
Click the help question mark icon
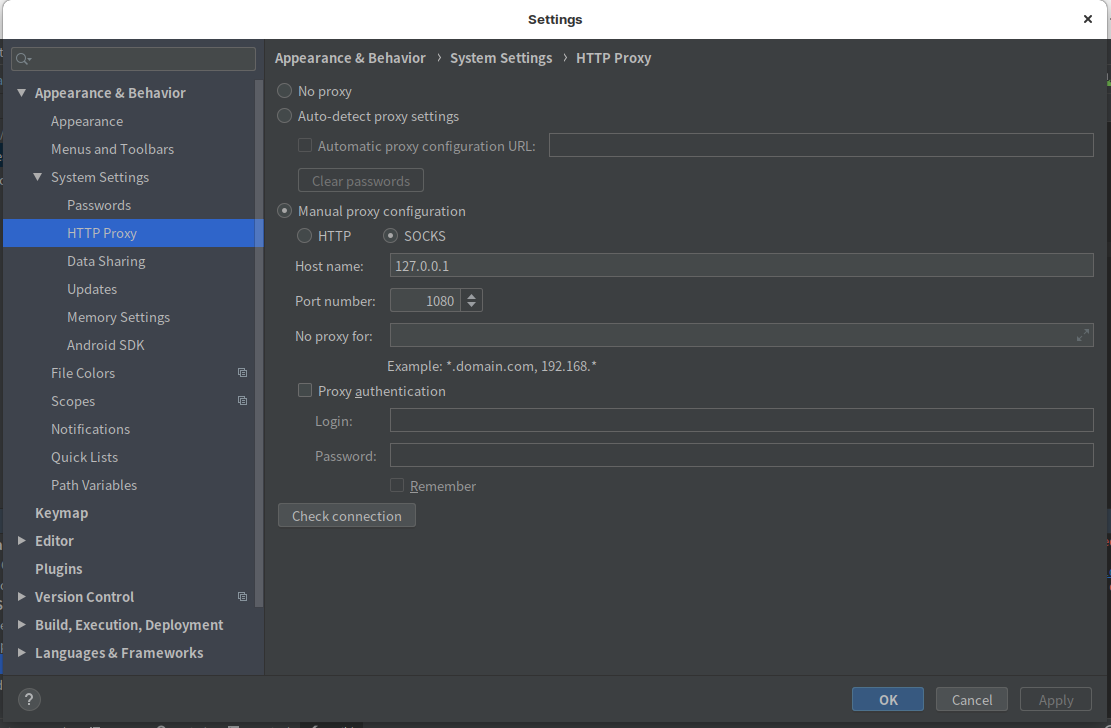pyautogui.click(x=30, y=700)
